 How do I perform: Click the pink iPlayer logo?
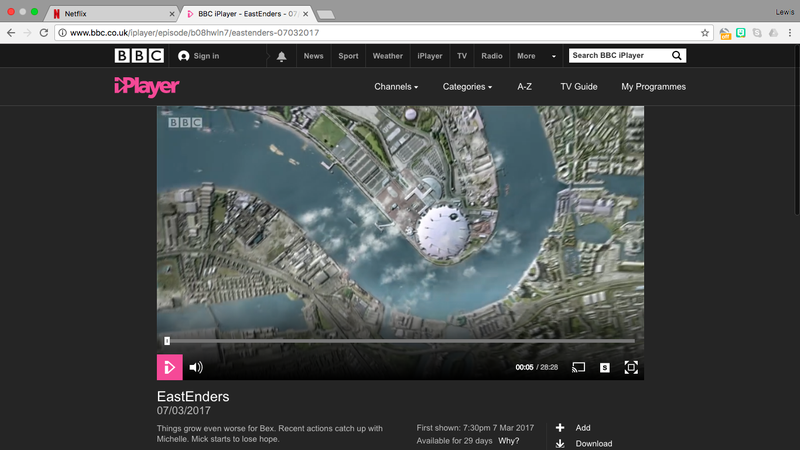(x=146, y=87)
